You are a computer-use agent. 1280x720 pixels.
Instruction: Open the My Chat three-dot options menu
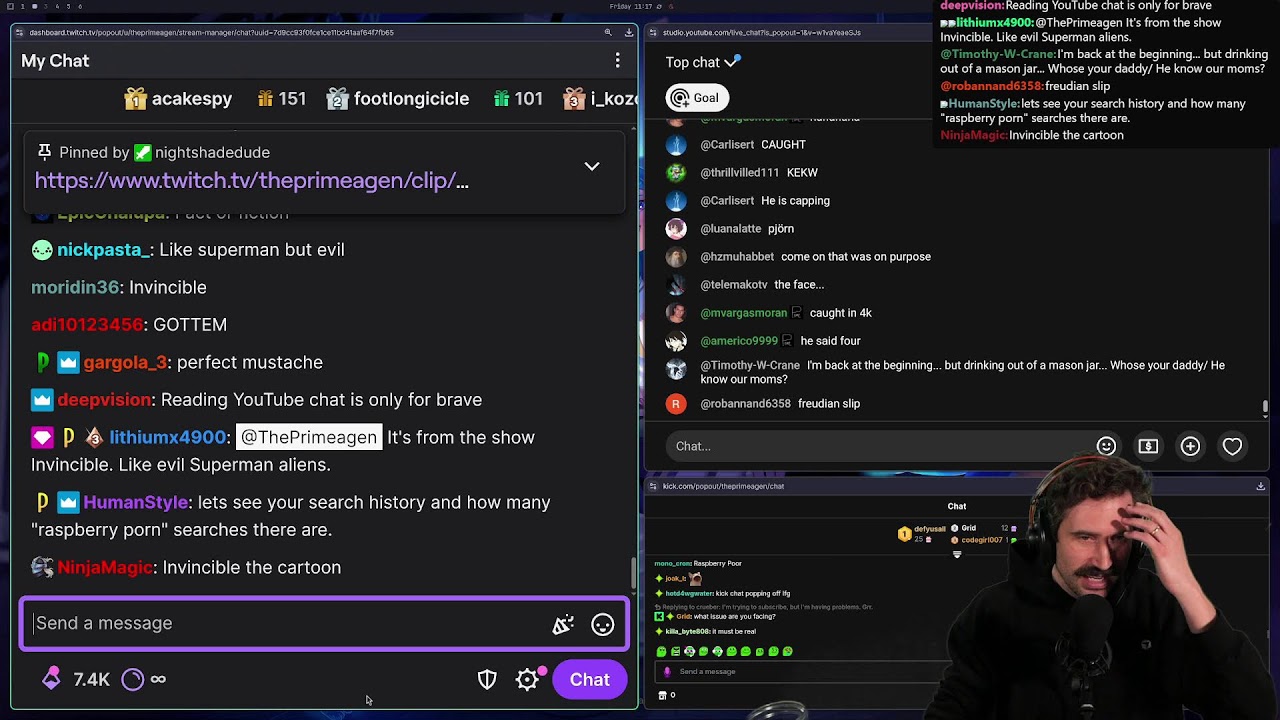coord(617,61)
